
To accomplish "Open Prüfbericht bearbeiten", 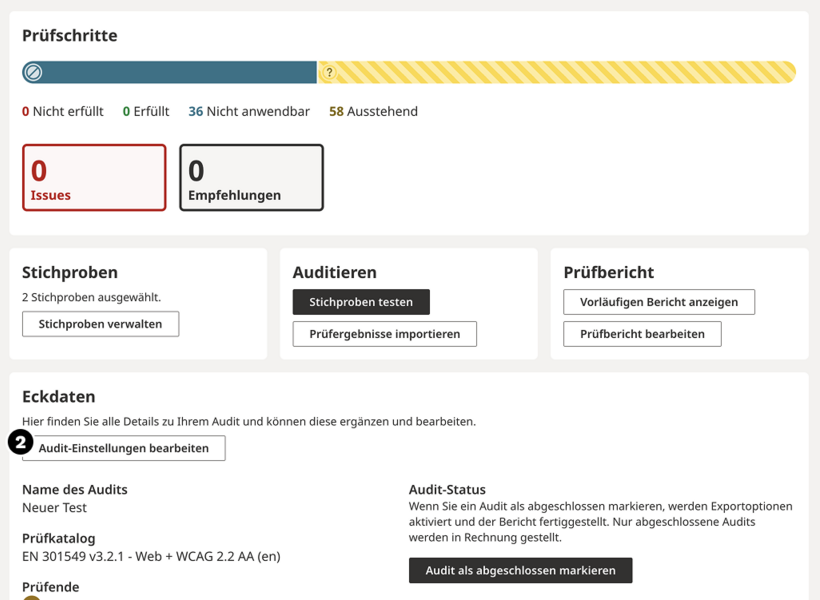I will tap(643, 334).
